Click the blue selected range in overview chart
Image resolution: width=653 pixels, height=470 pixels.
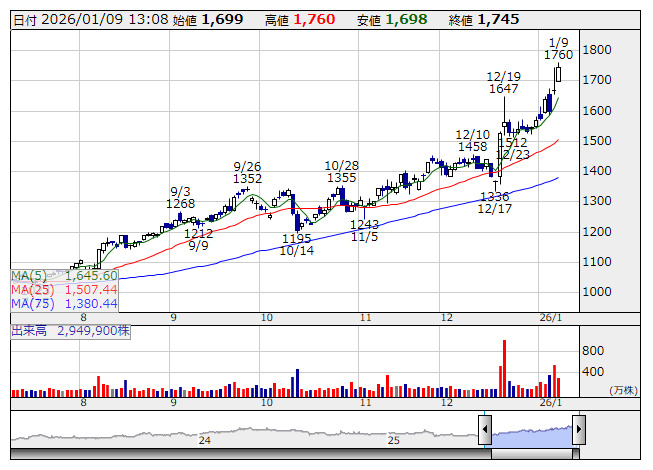point(531,433)
